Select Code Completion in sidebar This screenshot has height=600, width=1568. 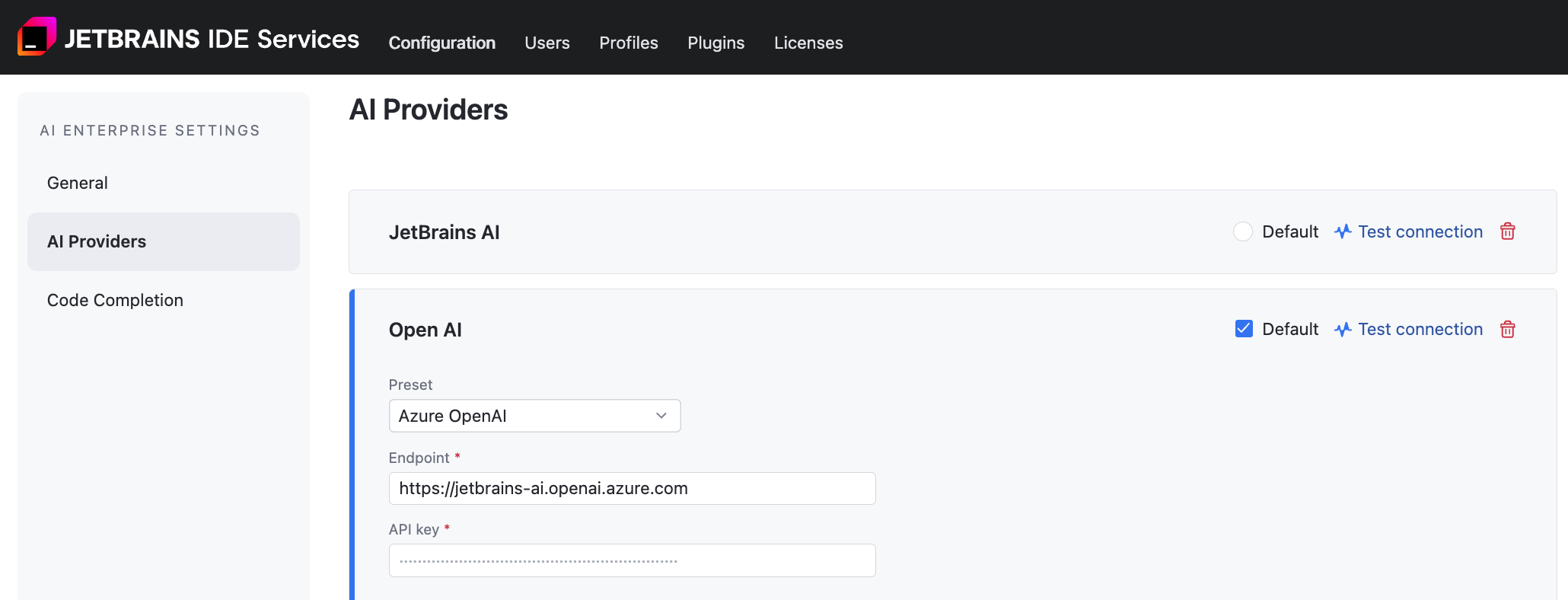pyautogui.click(x=115, y=300)
